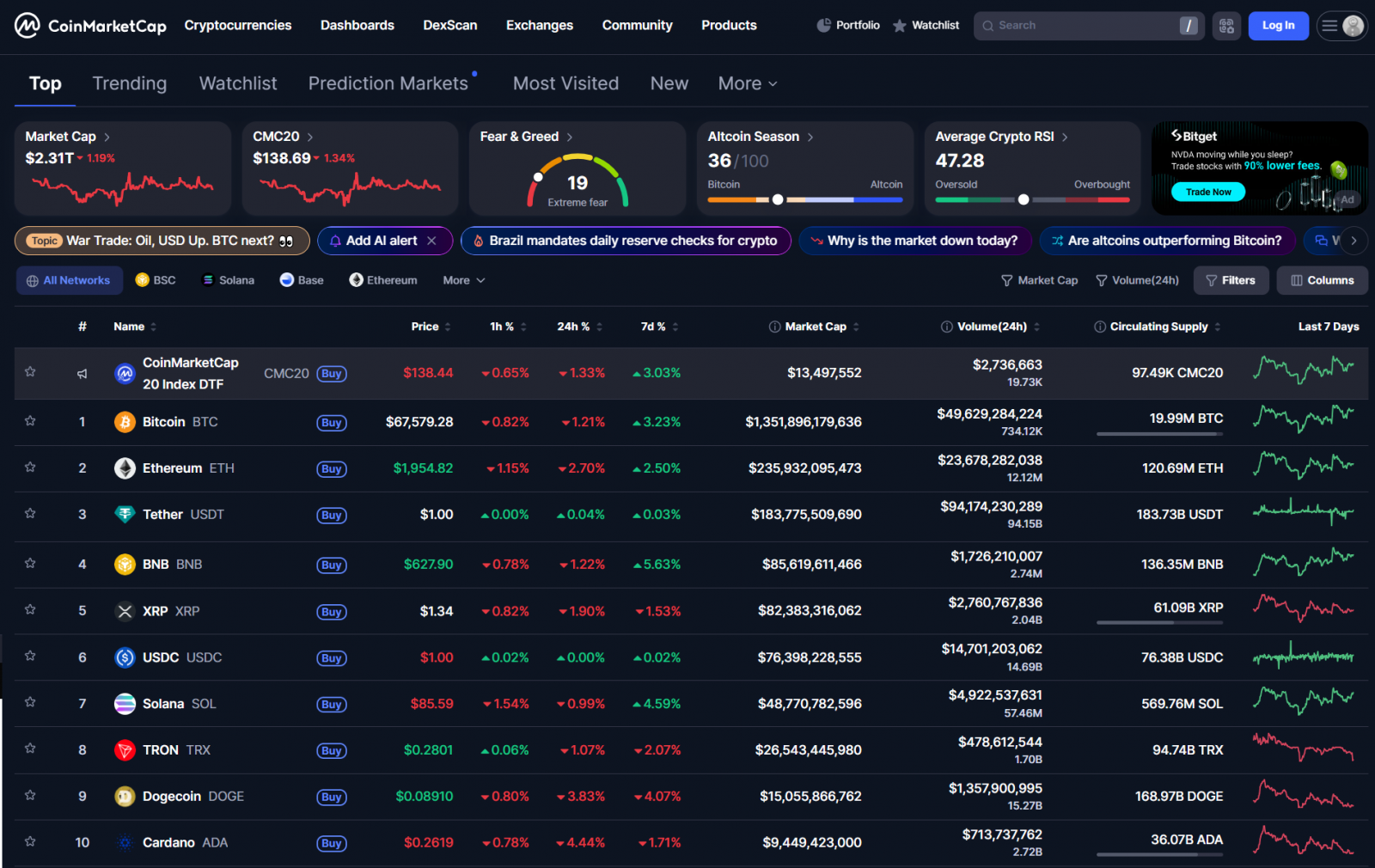Image resolution: width=1375 pixels, height=868 pixels.
Task: Open the Portfolio pie chart icon
Action: pos(823,26)
